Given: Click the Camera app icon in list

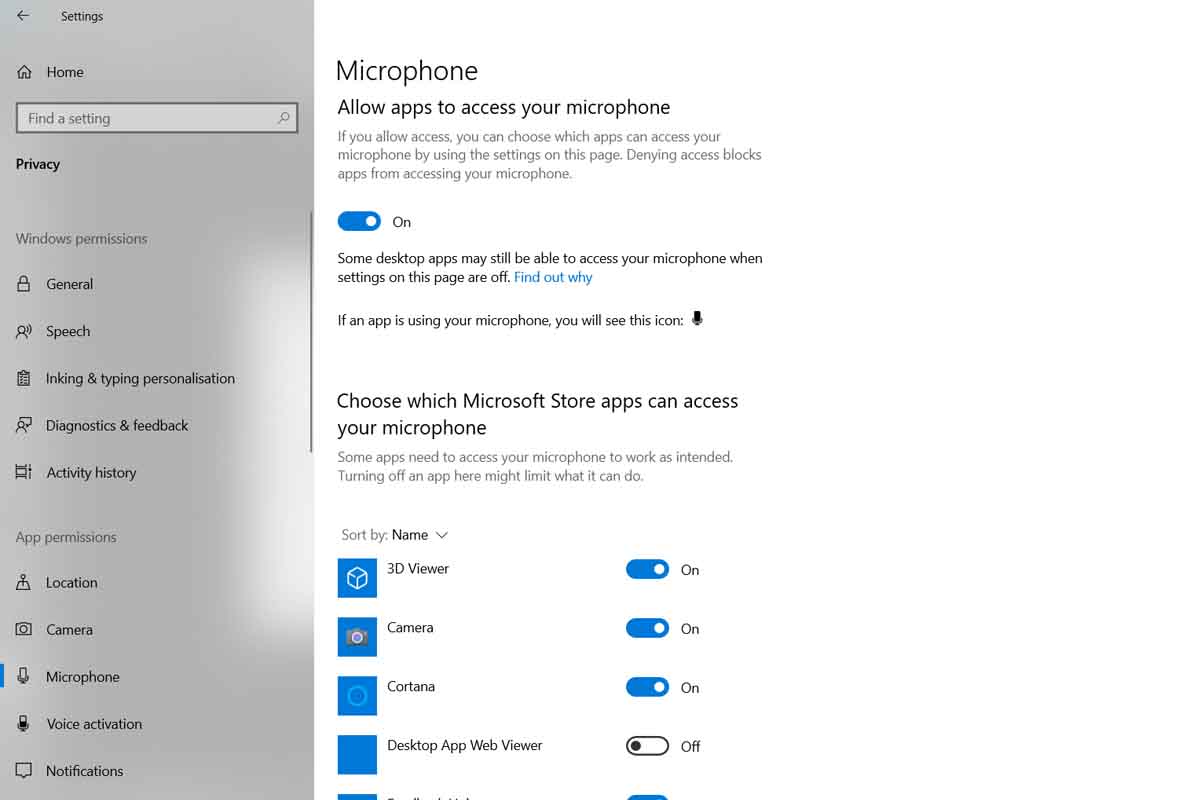Looking at the screenshot, I should [357, 637].
